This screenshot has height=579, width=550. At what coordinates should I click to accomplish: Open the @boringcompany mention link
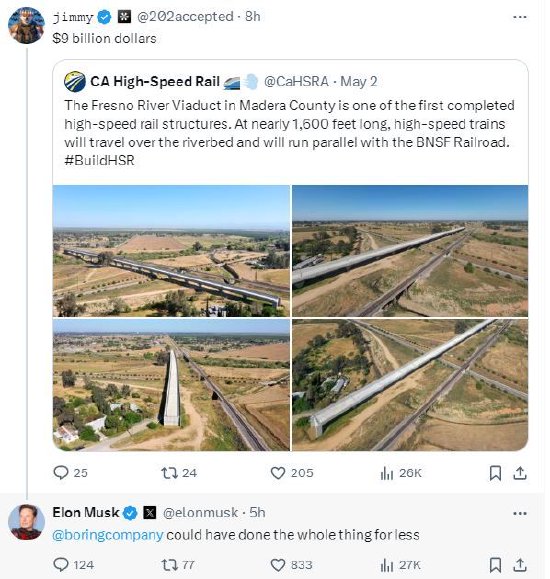pos(107,535)
